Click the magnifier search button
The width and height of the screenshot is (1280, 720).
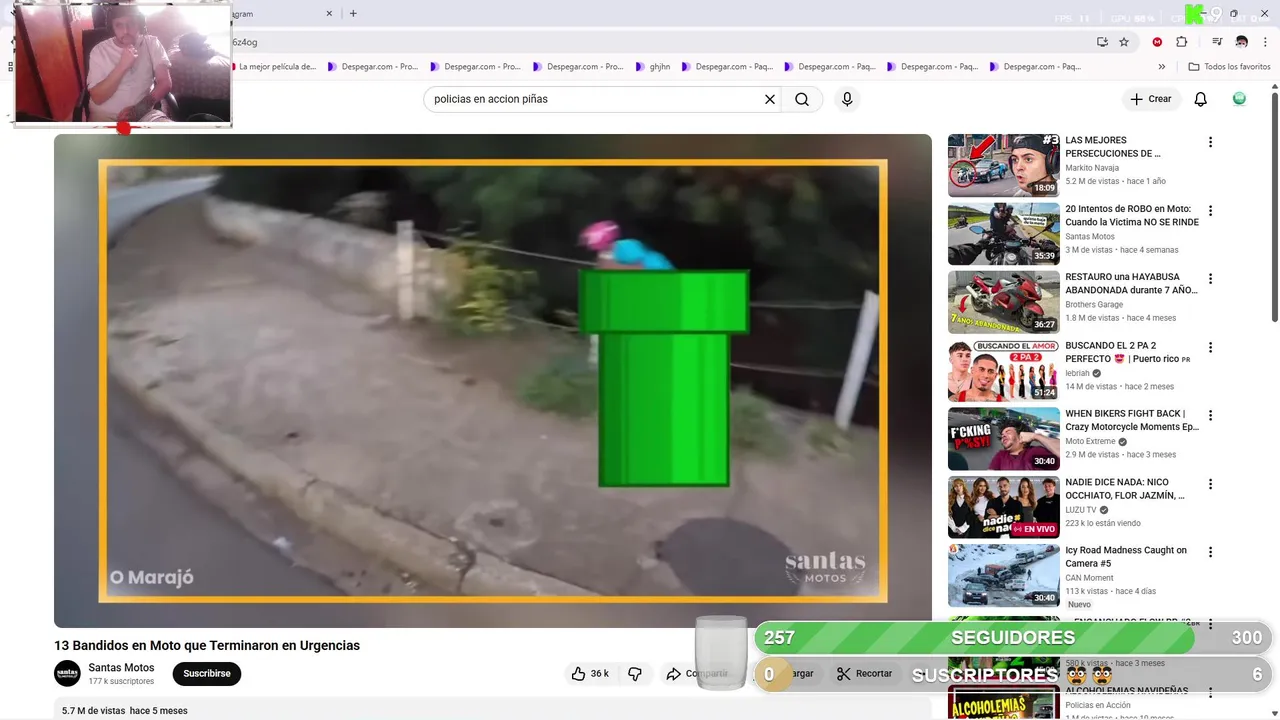(x=802, y=99)
